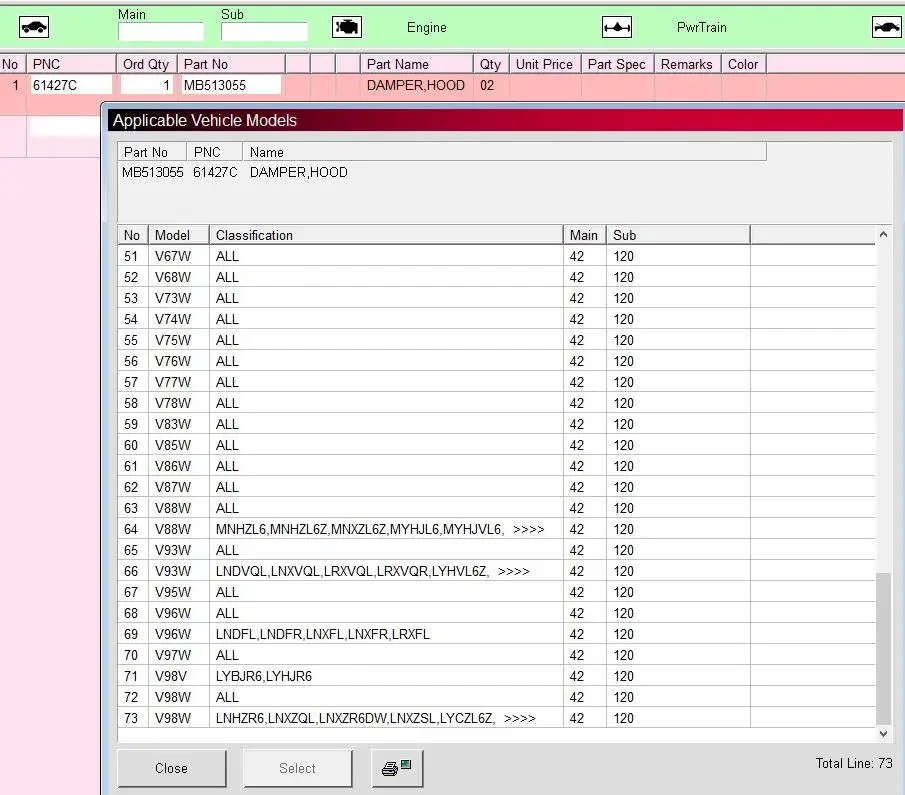Click the Qty value 02 in parts row
Viewport: 905px width, 795px height.
[487, 85]
